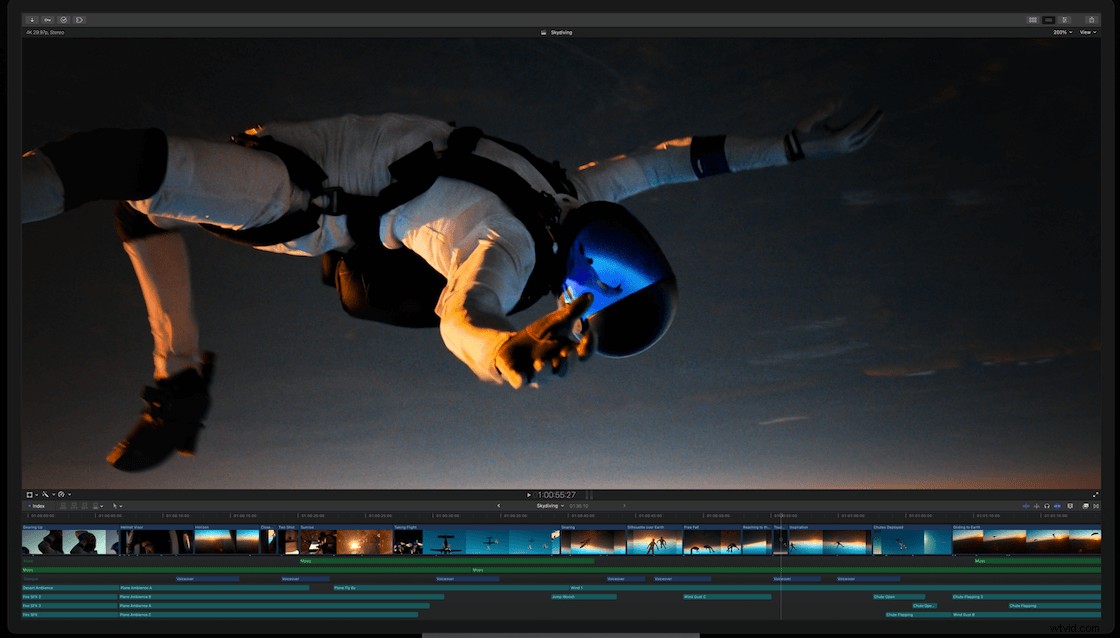Click the Share icon in the top right
Screen dimensions: 1120x638
[1092, 19]
